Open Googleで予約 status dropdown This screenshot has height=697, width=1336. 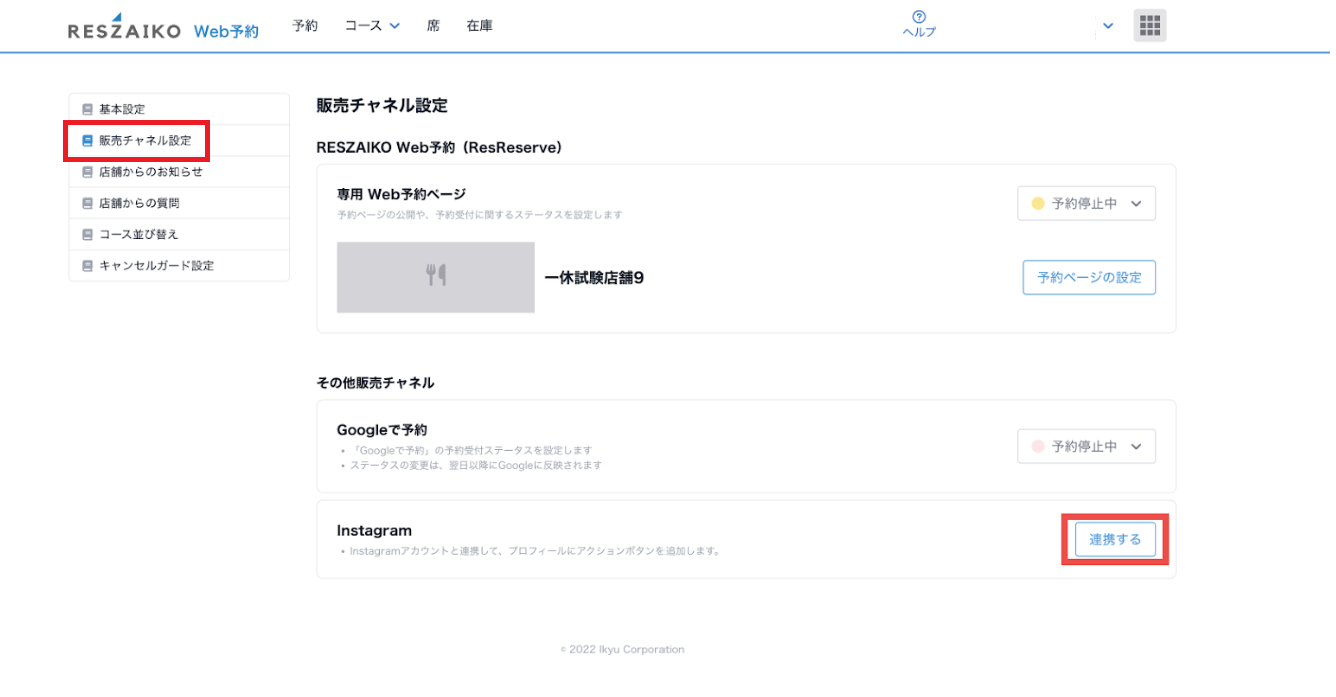pyautogui.click(x=1086, y=446)
